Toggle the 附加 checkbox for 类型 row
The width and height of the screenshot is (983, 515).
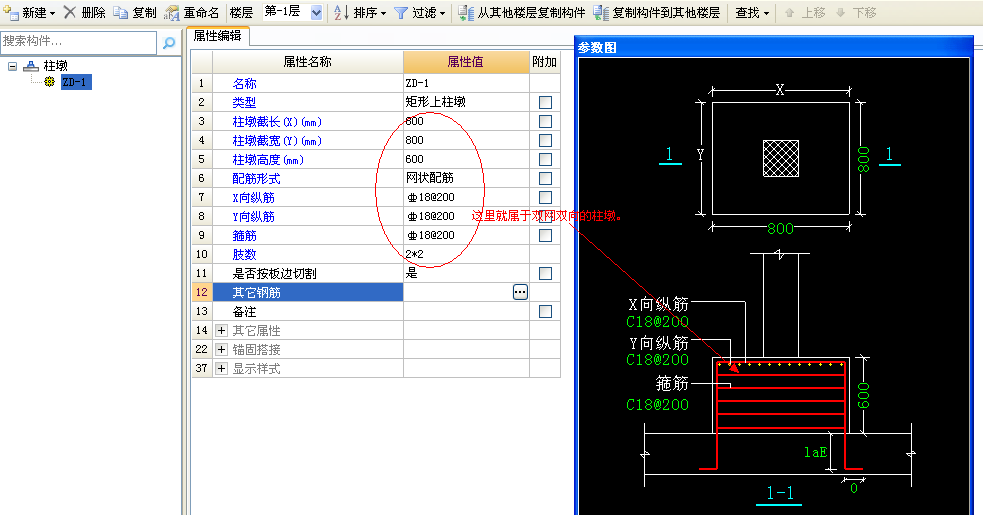click(545, 102)
